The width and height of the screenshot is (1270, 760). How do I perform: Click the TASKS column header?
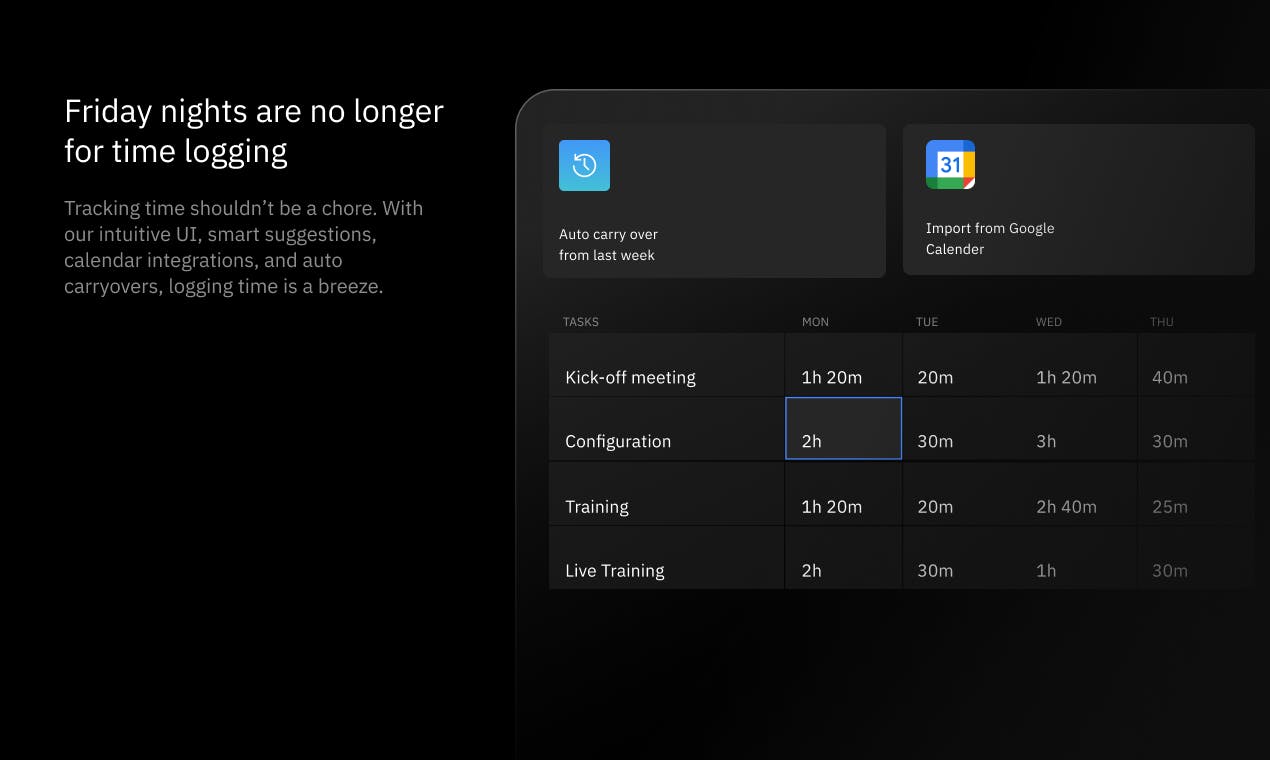click(581, 322)
